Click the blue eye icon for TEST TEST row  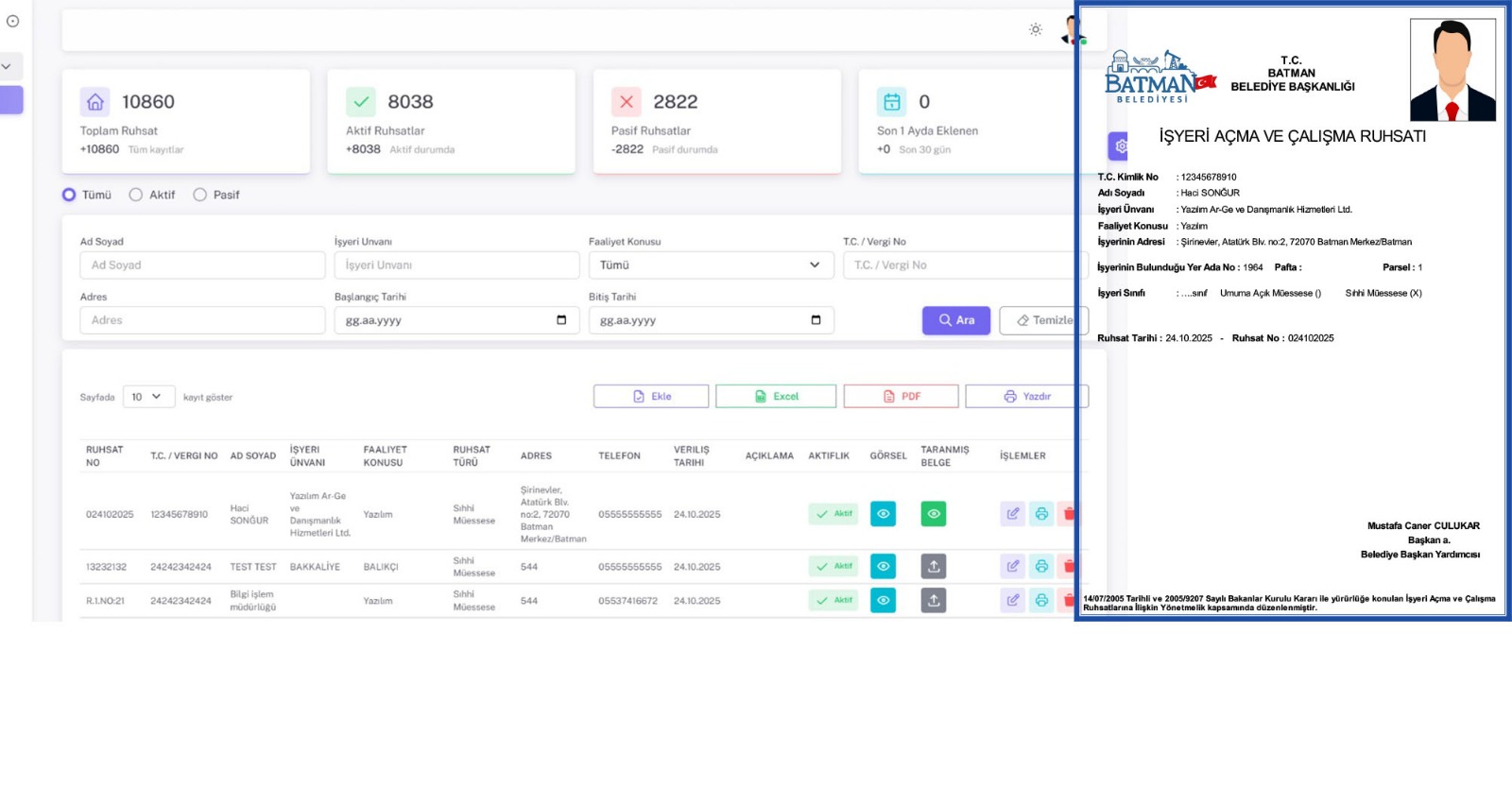883,567
